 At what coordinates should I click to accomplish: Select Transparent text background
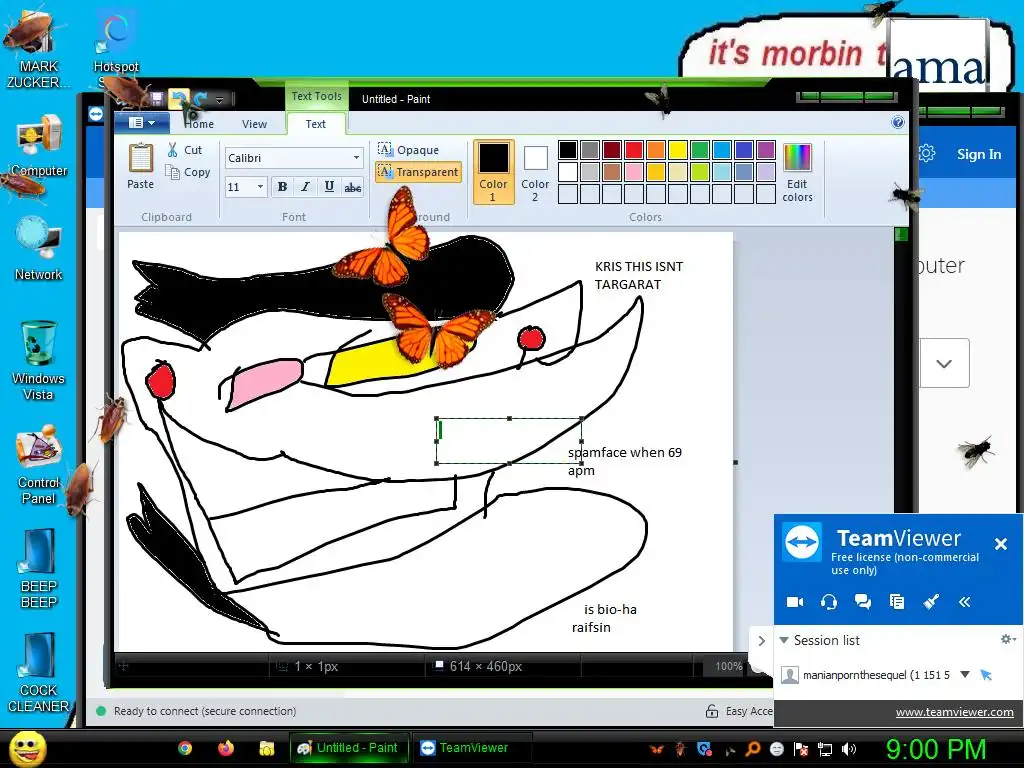[419, 172]
